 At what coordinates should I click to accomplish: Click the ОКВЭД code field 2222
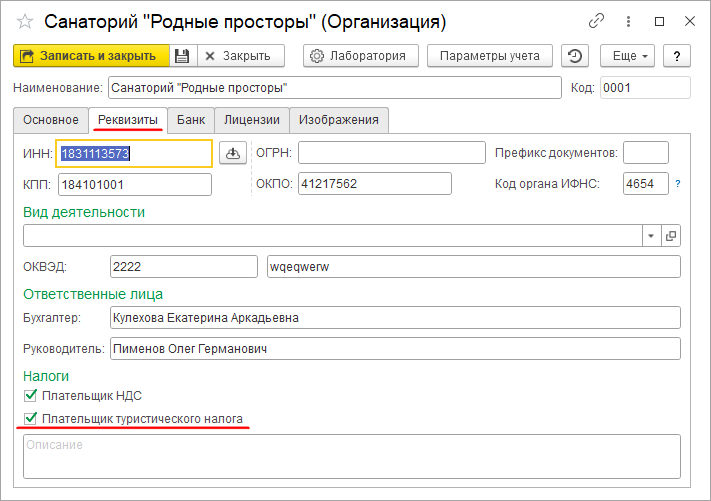(x=184, y=267)
